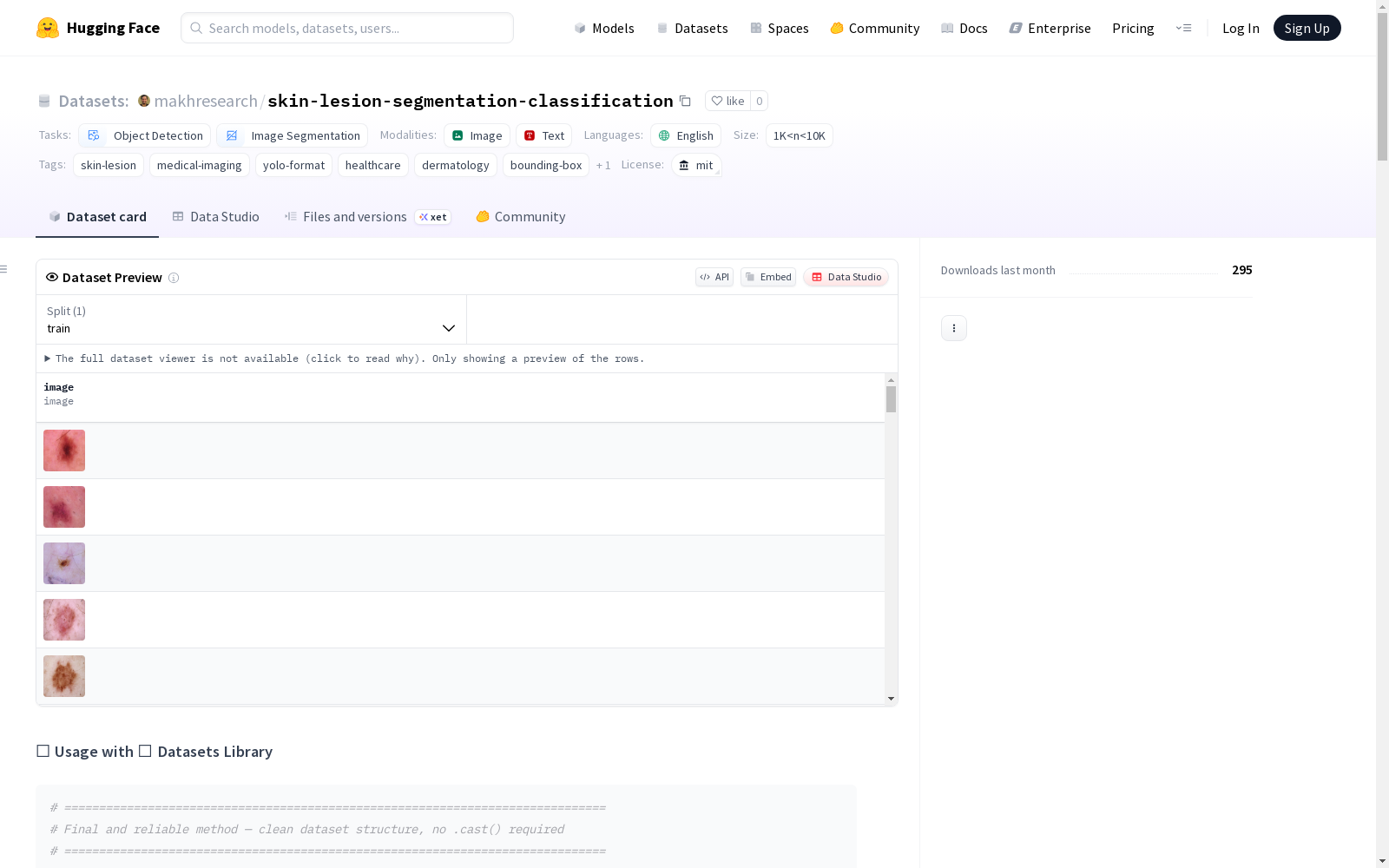The height and width of the screenshot is (868, 1389).
Task: Click the healthcare tag
Action: [373, 165]
